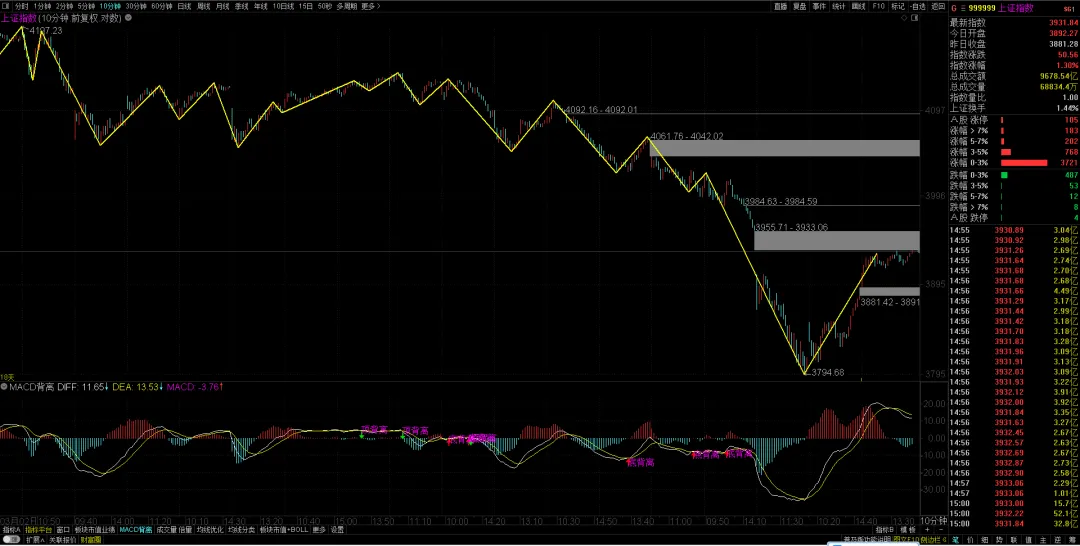This screenshot has width=1080, height=546.
Task: Select the 10日线 period
Action: point(282,6)
